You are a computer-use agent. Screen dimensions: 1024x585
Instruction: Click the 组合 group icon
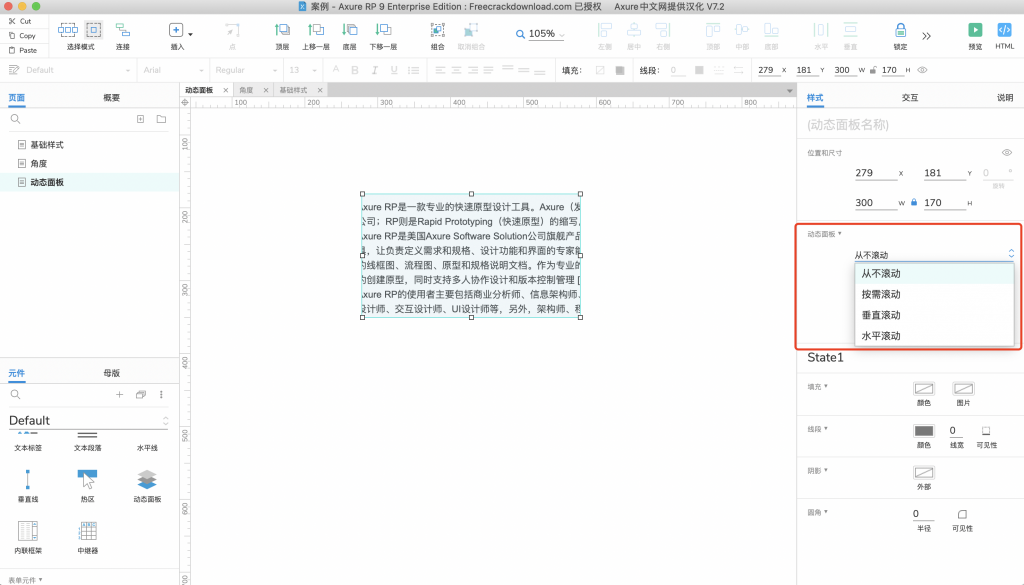(437, 30)
